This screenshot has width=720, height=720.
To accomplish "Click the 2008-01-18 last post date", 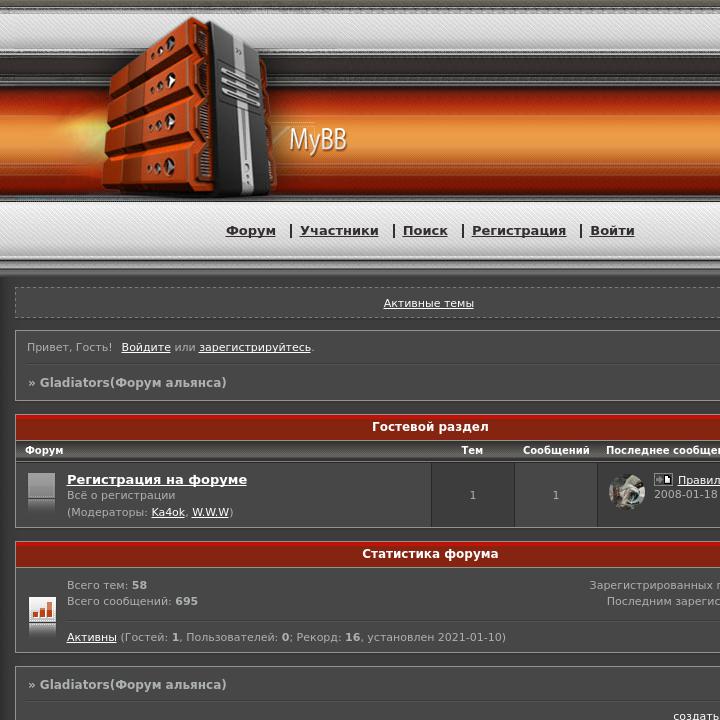I will point(686,494).
